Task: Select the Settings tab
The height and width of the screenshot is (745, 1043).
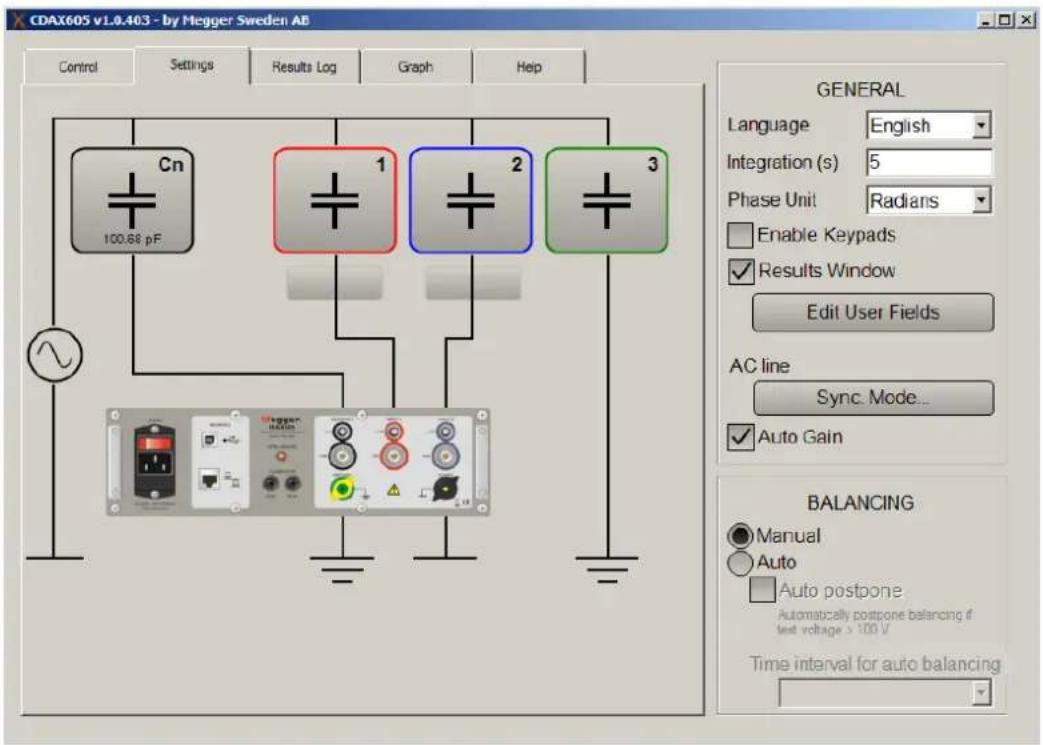Action: 192,65
